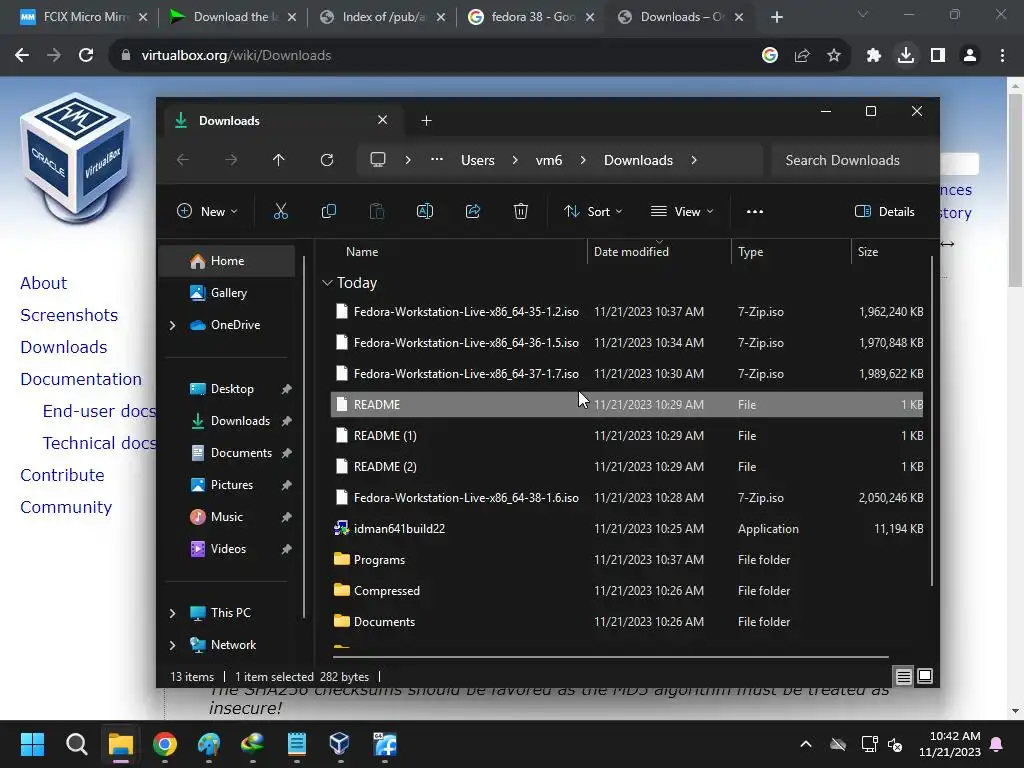Viewport: 1024px width, 768px height.
Task: Open the New dropdown in Explorer
Action: coord(207,212)
